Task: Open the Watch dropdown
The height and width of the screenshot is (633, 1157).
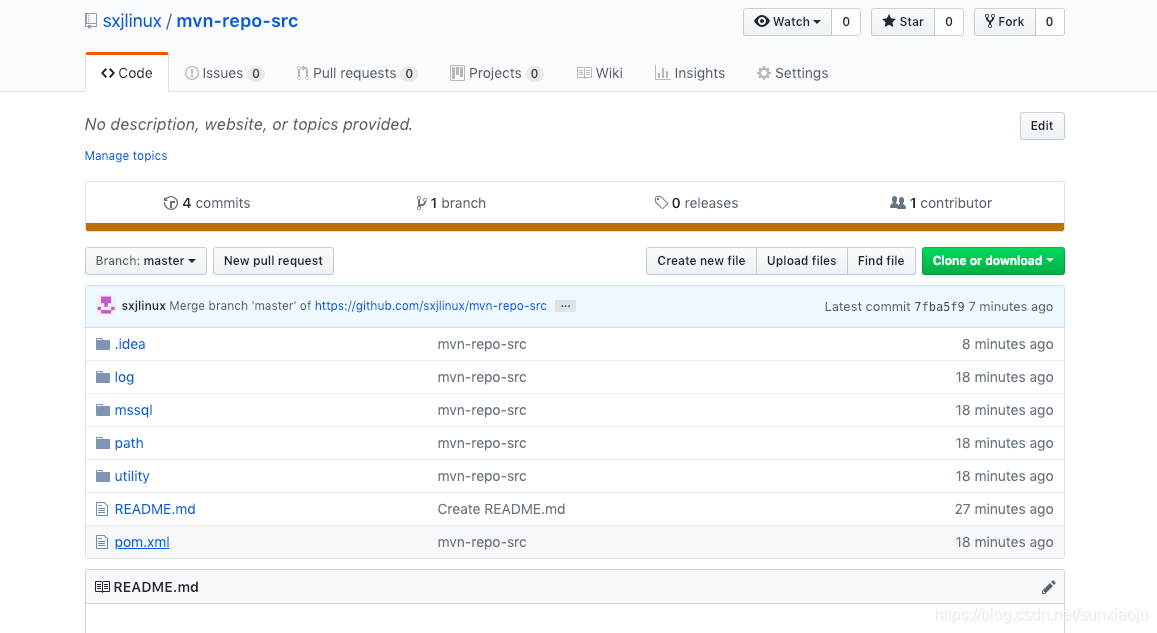Action: point(787,22)
